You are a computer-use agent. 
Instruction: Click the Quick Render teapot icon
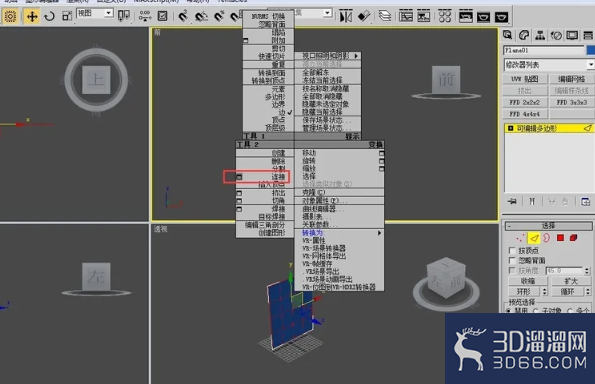pos(483,16)
